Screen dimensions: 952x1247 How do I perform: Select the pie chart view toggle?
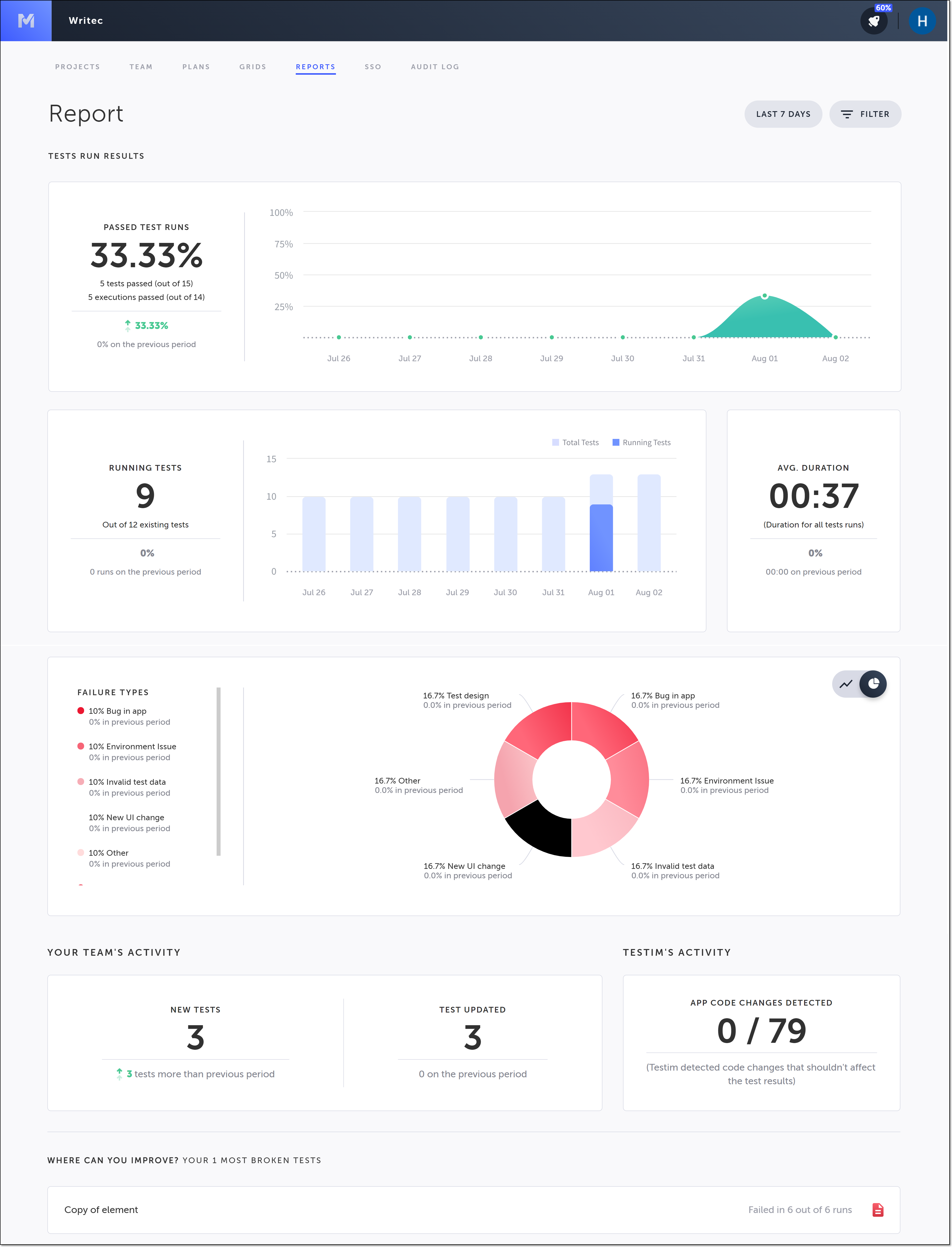(873, 684)
